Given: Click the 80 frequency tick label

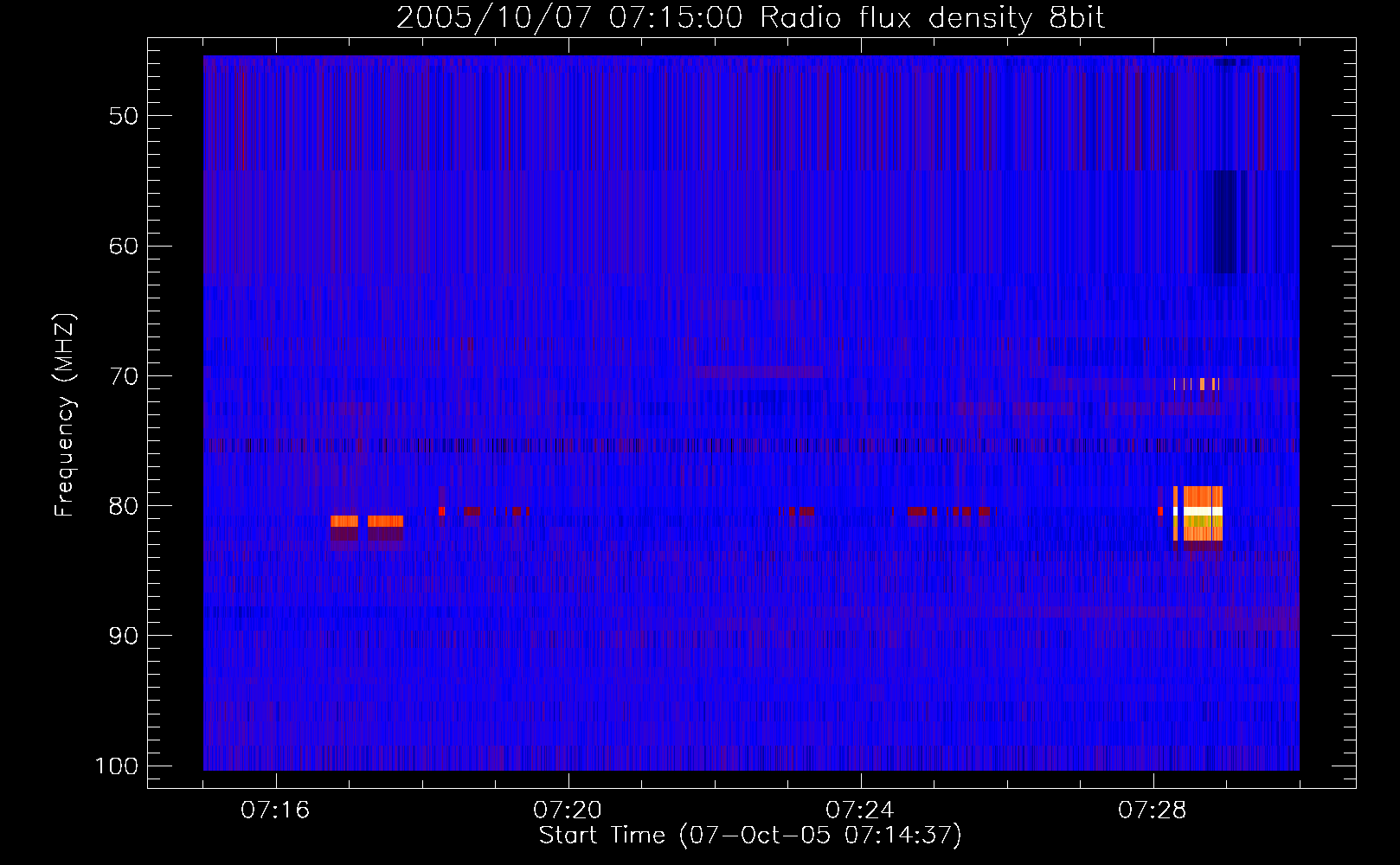Looking at the screenshot, I should [124, 506].
